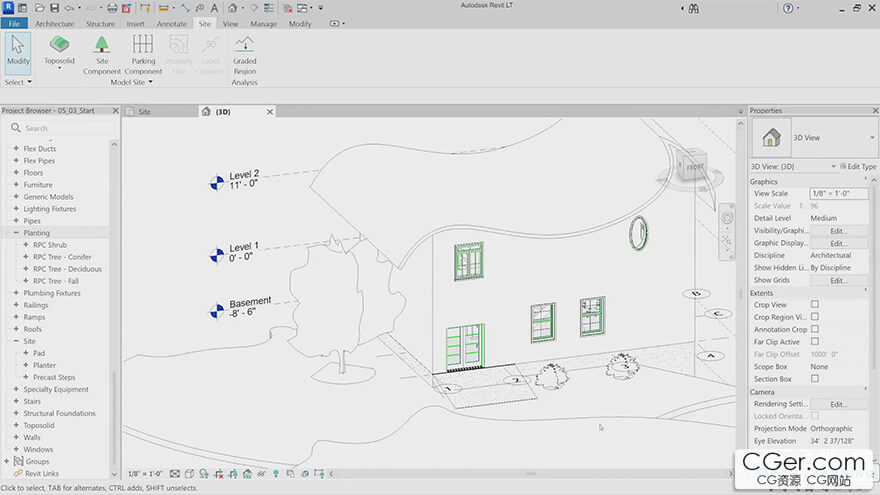Open the Architecture ribbon tab

click(x=54, y=24)
